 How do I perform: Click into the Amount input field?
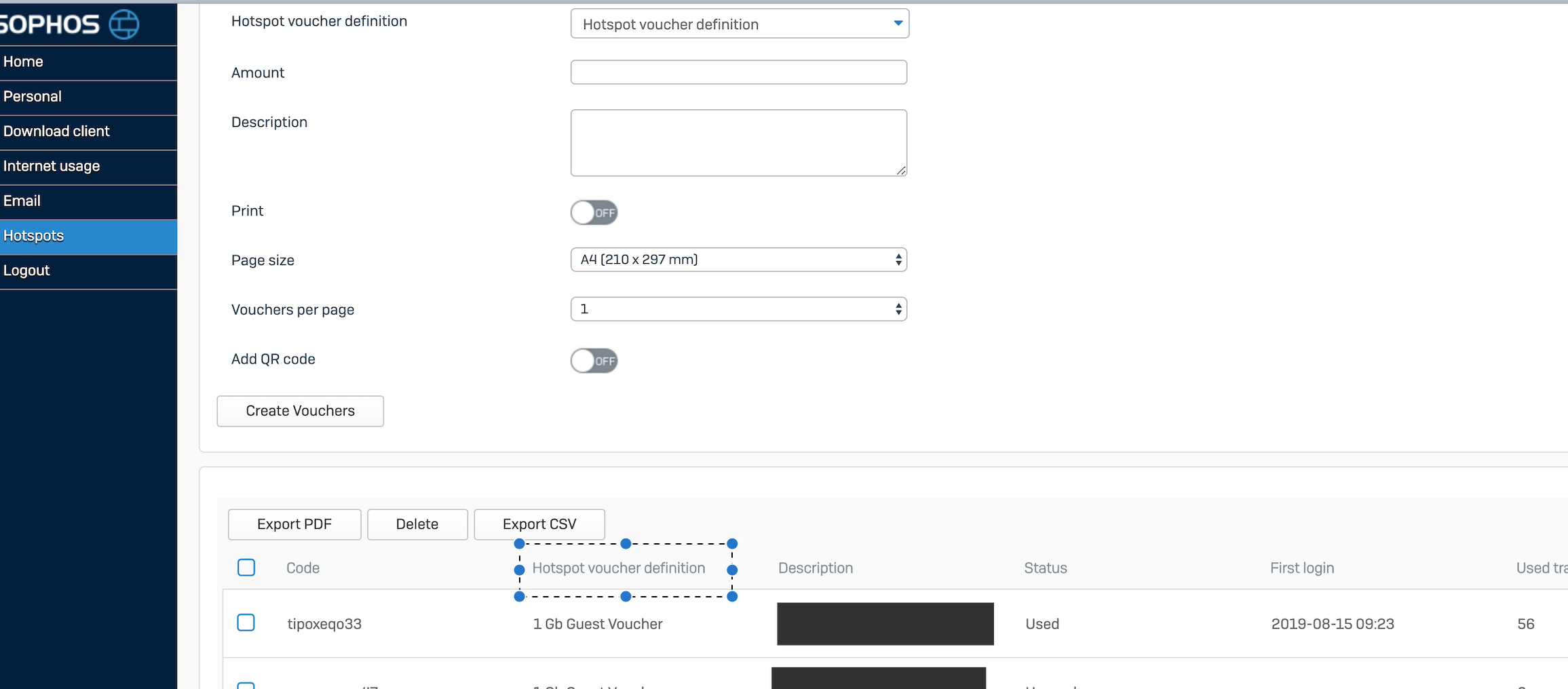[x=738, y=73]
